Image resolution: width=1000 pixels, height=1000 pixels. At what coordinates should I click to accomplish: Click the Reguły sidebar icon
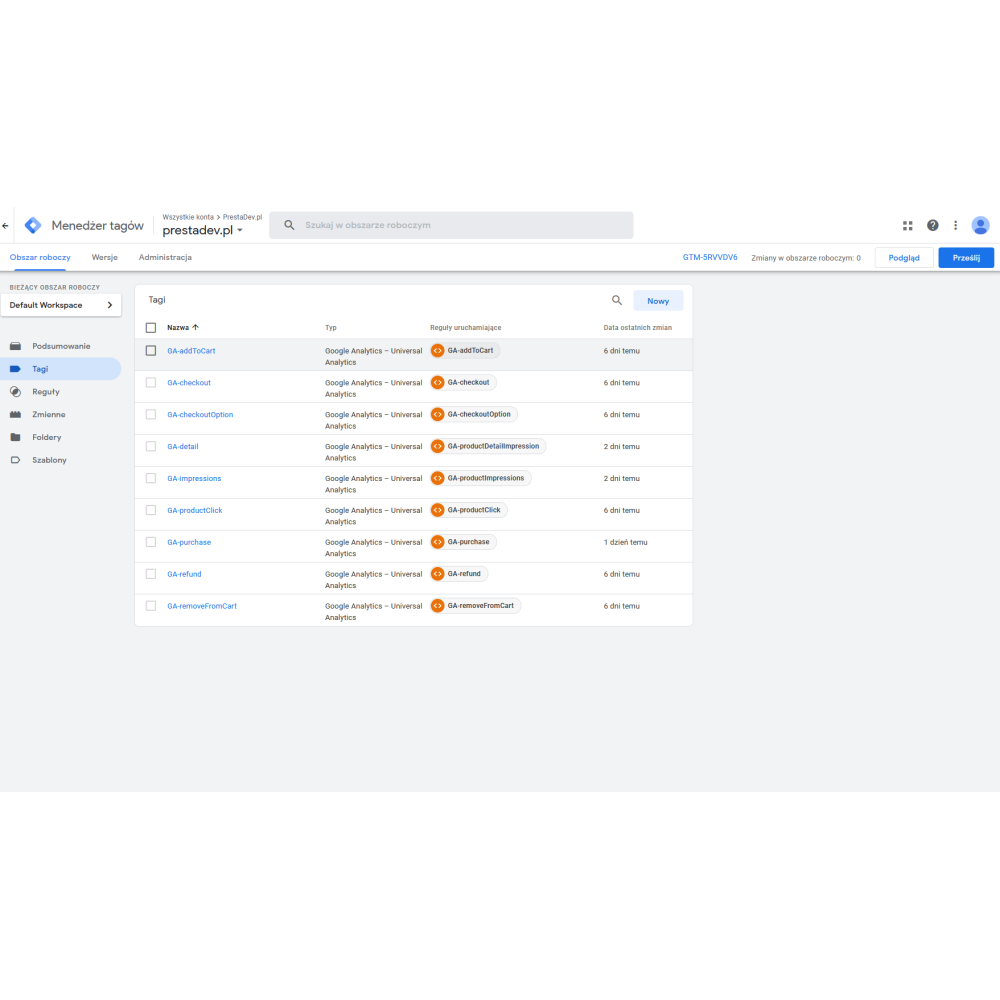point(15,392)
